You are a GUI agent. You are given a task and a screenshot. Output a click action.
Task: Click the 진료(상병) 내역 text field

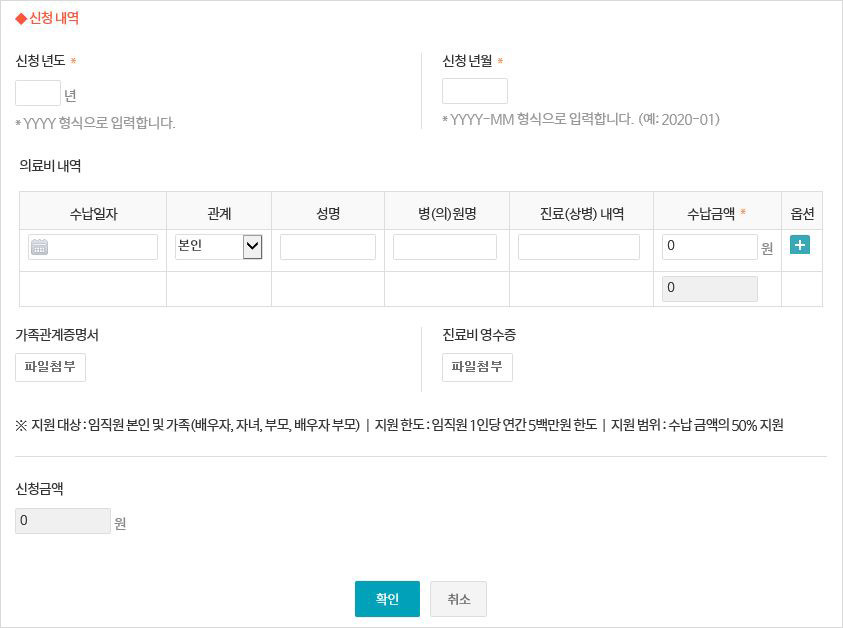(578, 247)
